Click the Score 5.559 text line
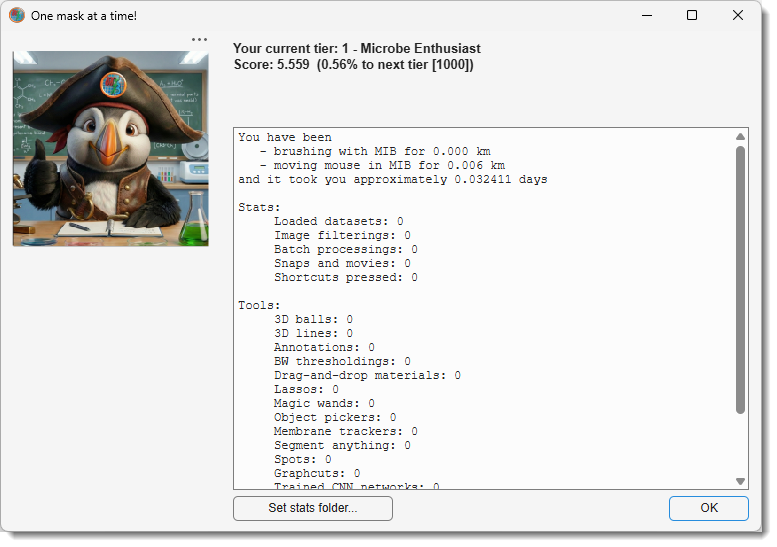 pyautogui.click(x=353, y=64)
